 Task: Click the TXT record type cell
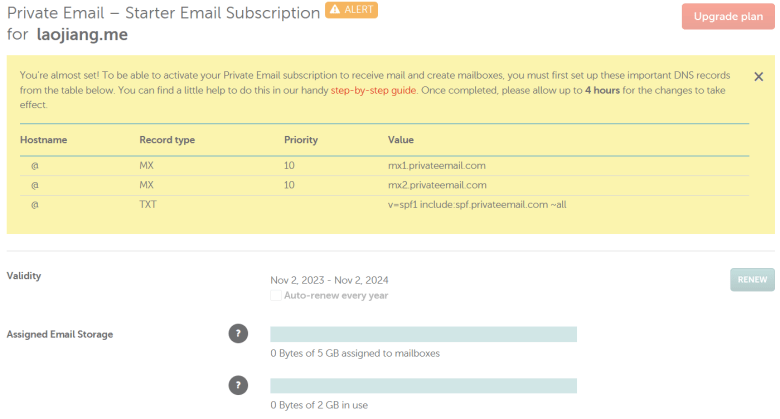pyautogui.click(x=148, y=205)
